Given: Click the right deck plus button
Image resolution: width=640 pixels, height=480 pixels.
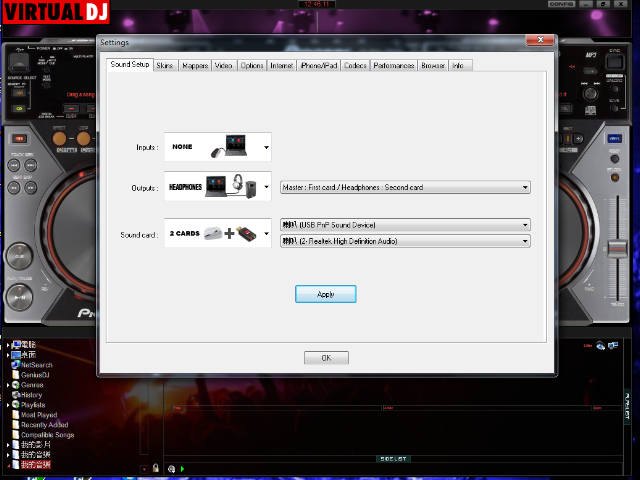Looking at the screenshot, I should (578, 139).
